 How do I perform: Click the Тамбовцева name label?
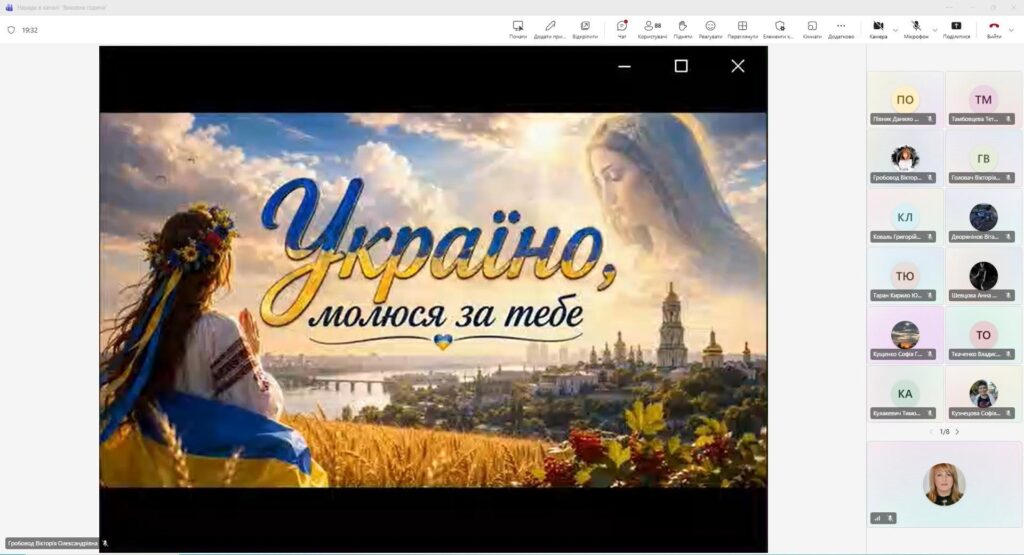(x=974, y=119)
